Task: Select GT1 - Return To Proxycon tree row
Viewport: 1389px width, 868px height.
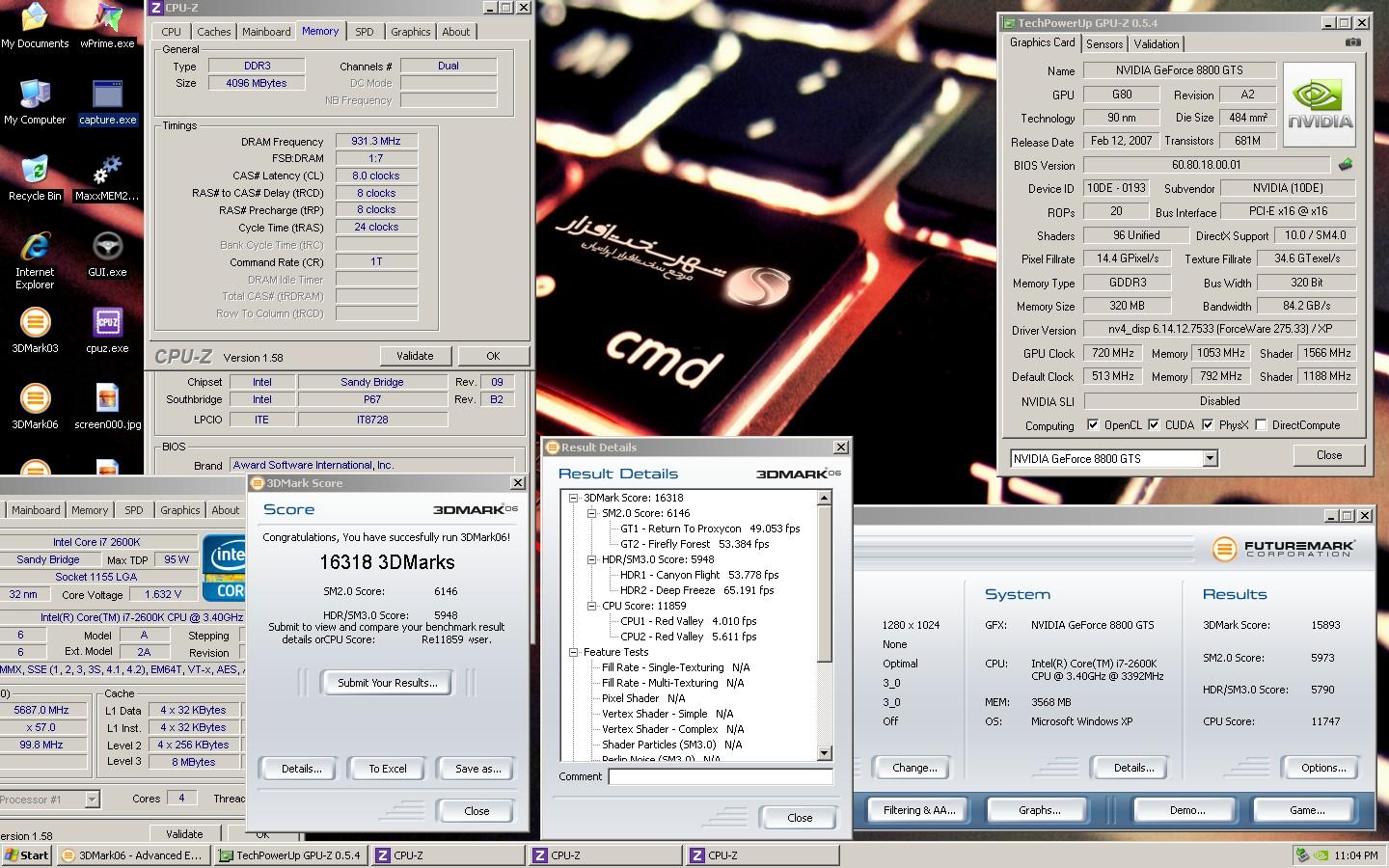Action: (x=710, y=529)
